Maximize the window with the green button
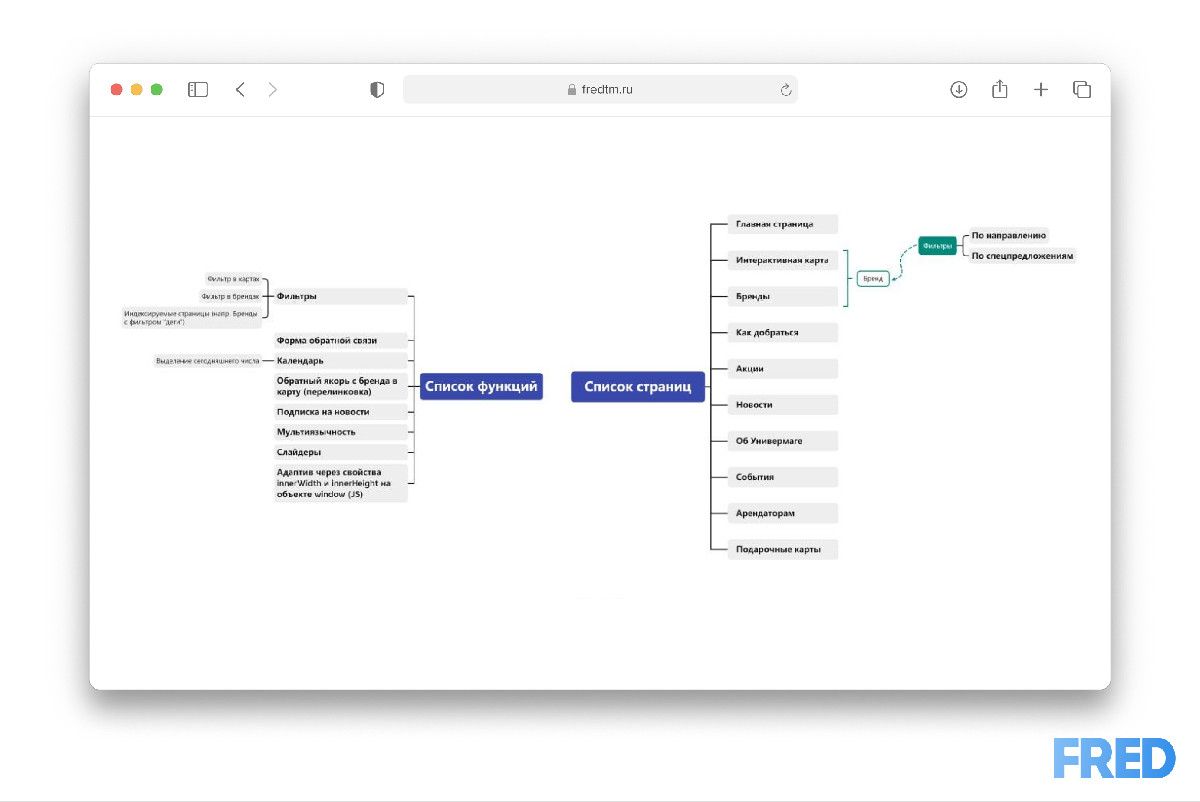 pyautogui.click(x=157, y=90)
